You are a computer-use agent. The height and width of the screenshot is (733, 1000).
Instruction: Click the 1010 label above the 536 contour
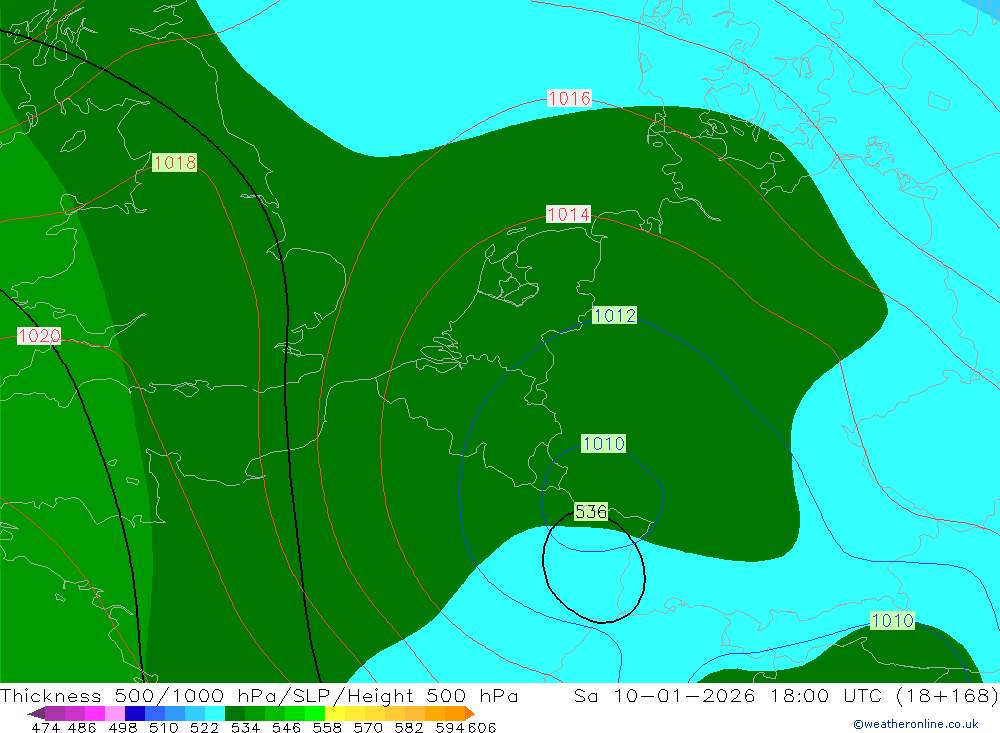click(603, 443)
